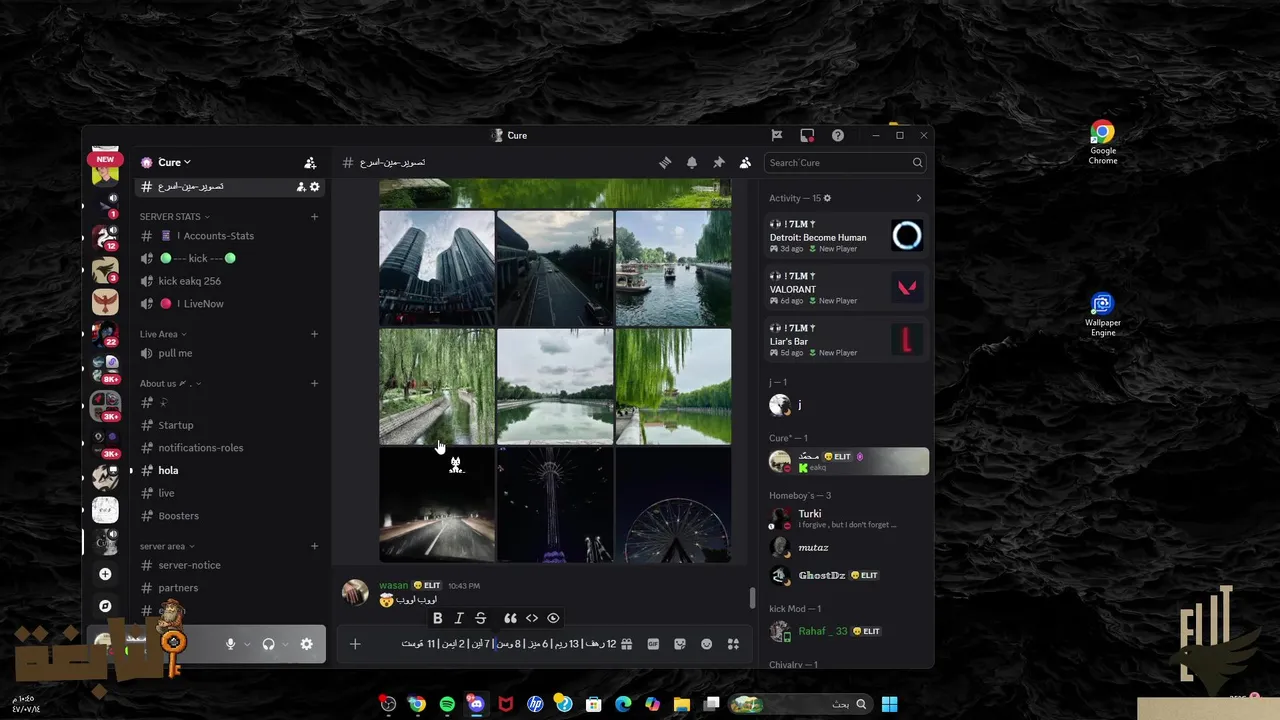Join the pull me voice channel
Screen dimensions: 1280x720
tap(230, 353)
